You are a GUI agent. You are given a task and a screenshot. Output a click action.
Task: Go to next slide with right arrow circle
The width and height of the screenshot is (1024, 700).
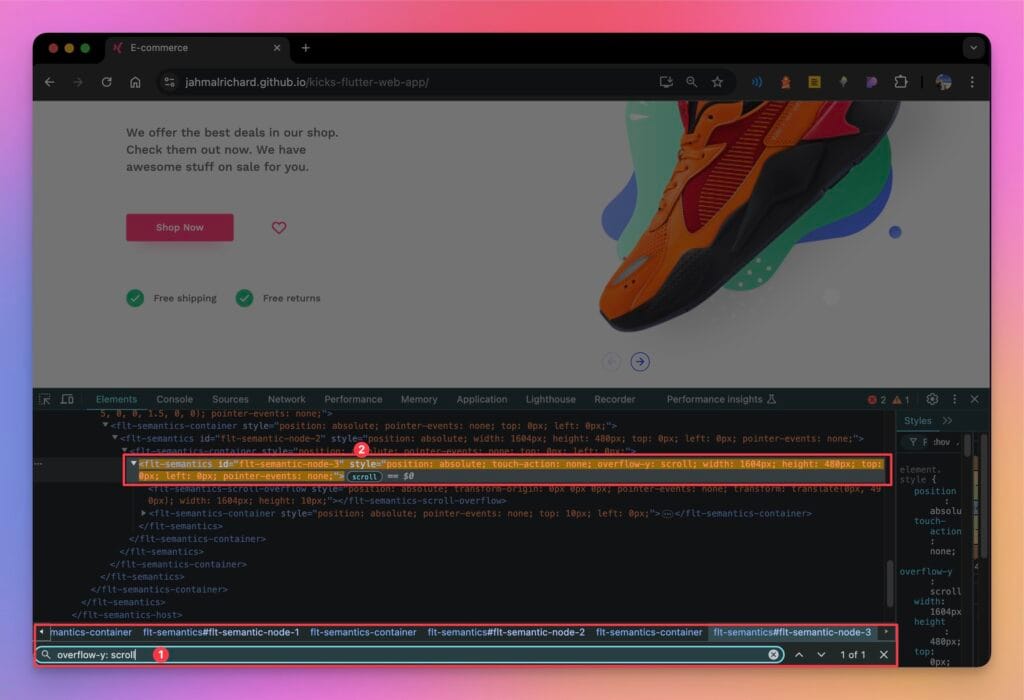[640, 361]
